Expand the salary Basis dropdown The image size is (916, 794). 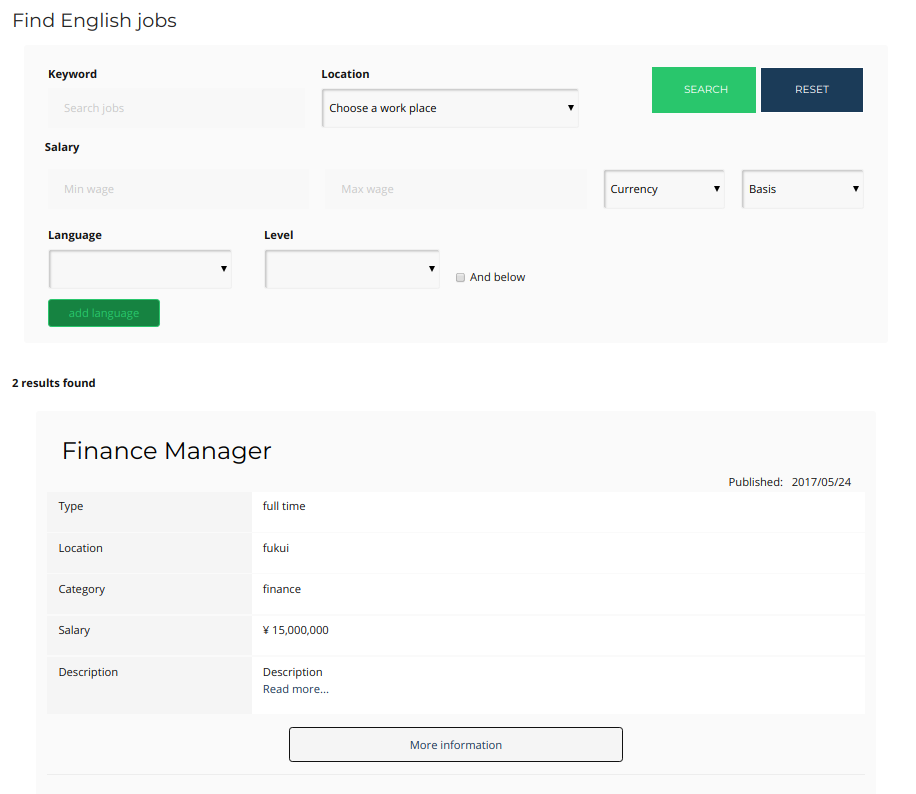(802, 189)
